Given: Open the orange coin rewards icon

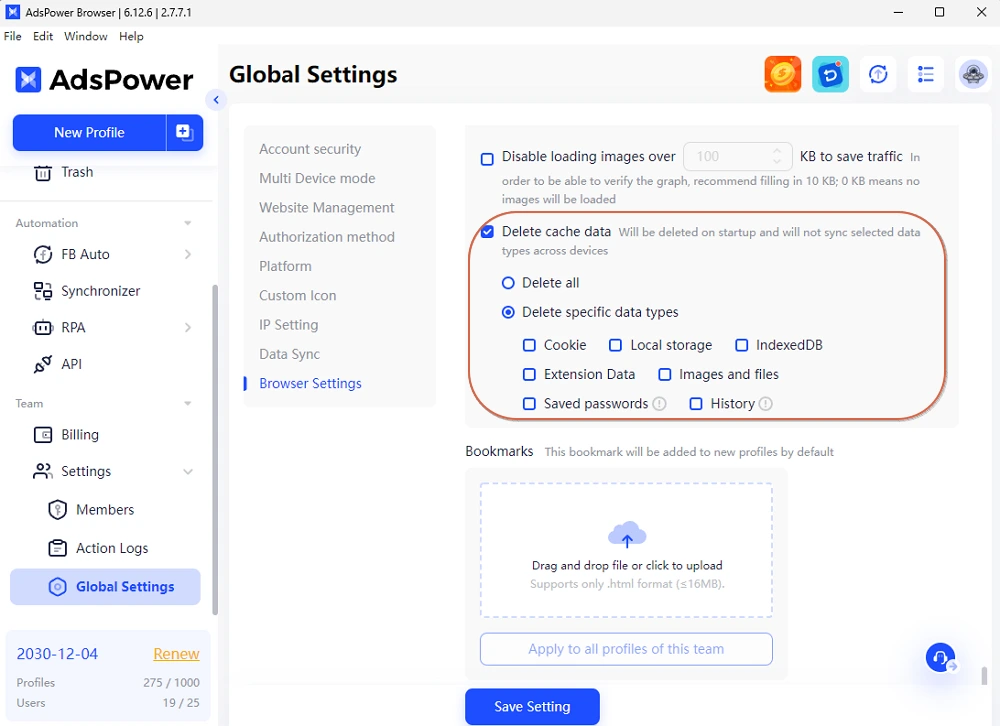Looking at the screenshot, I should 783,75.
